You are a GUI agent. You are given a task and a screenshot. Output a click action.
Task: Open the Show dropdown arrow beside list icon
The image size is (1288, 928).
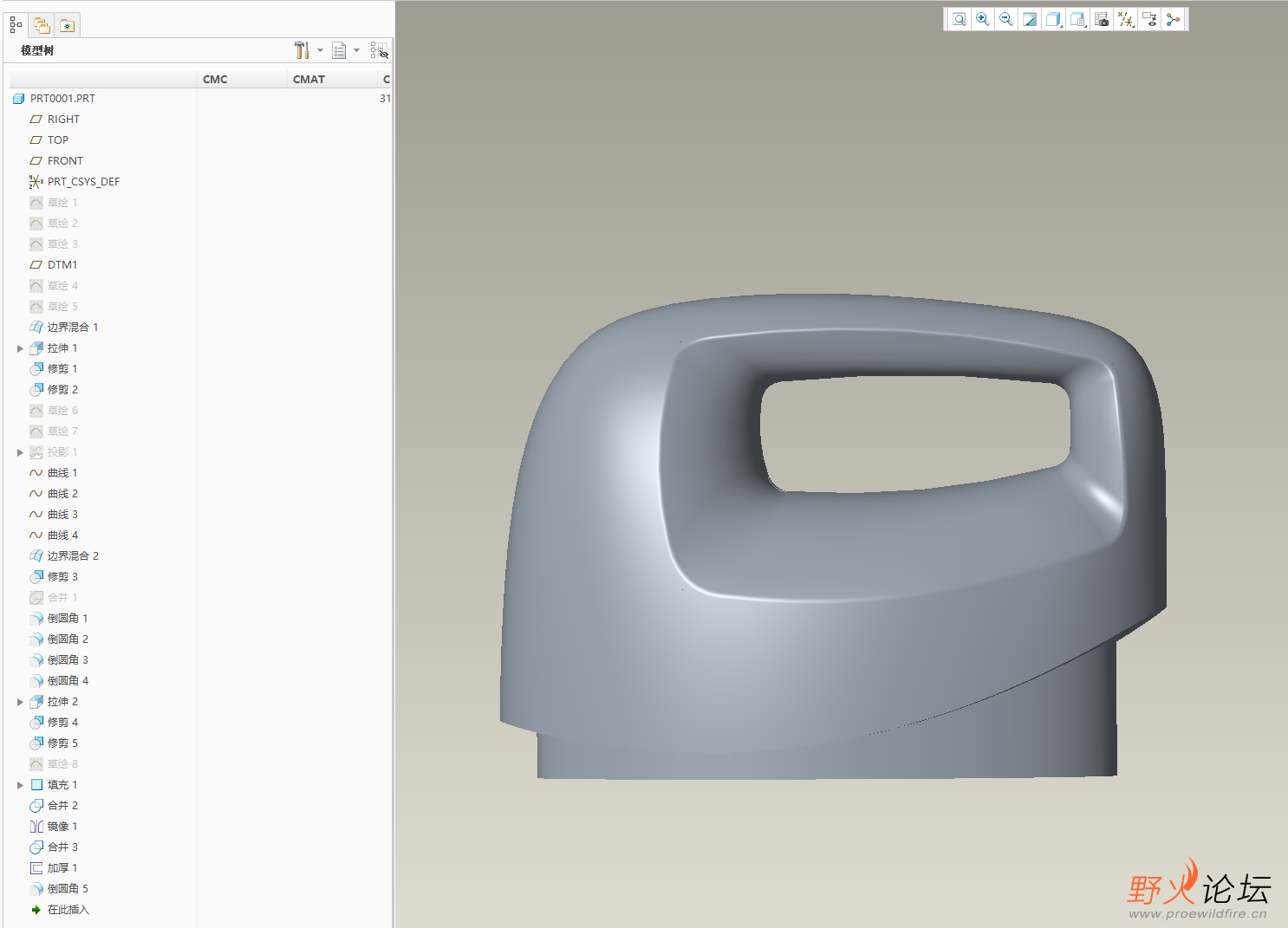(x=356, y=50)
